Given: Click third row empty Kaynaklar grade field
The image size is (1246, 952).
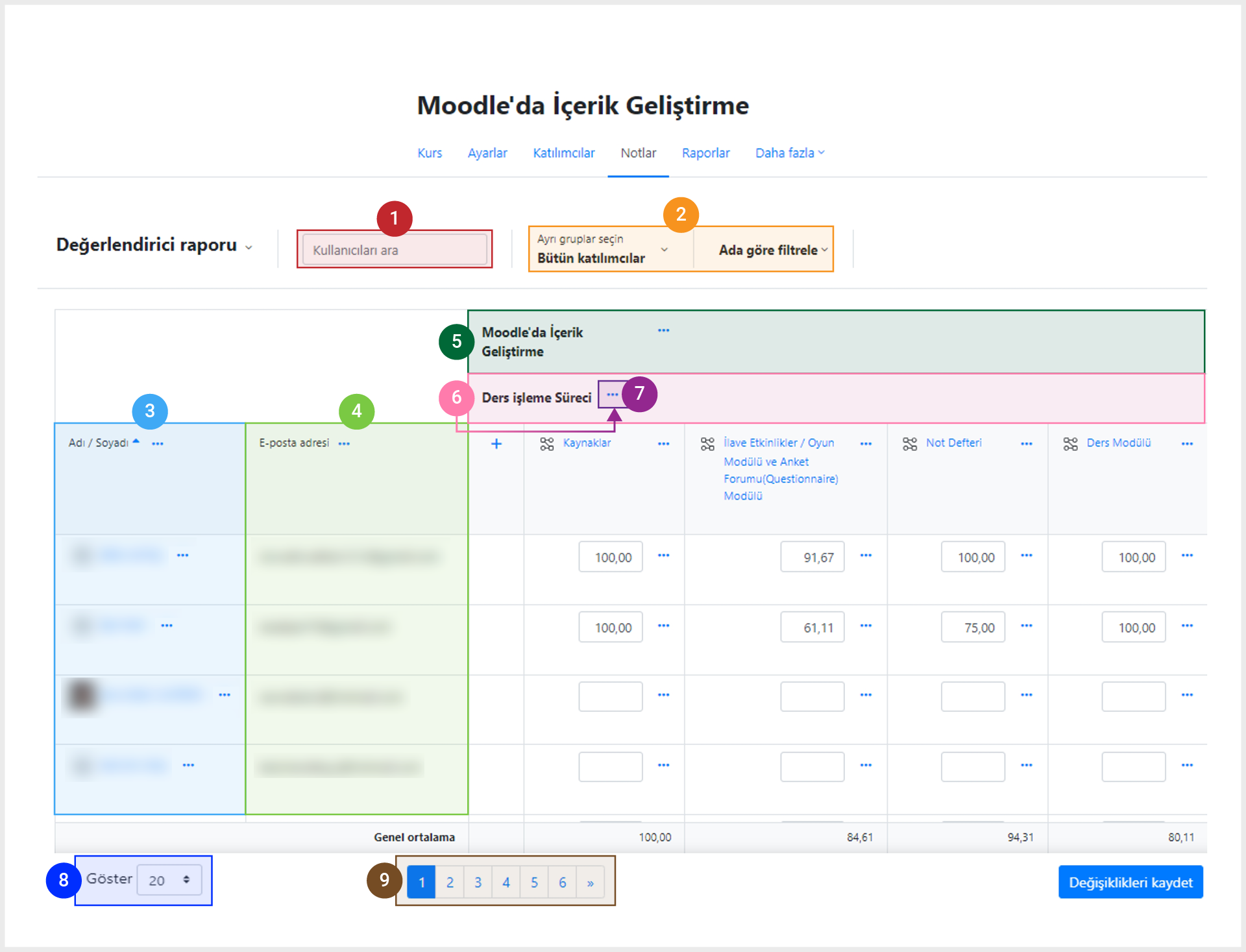Looking at the screenshot, I should coord(611,696).
